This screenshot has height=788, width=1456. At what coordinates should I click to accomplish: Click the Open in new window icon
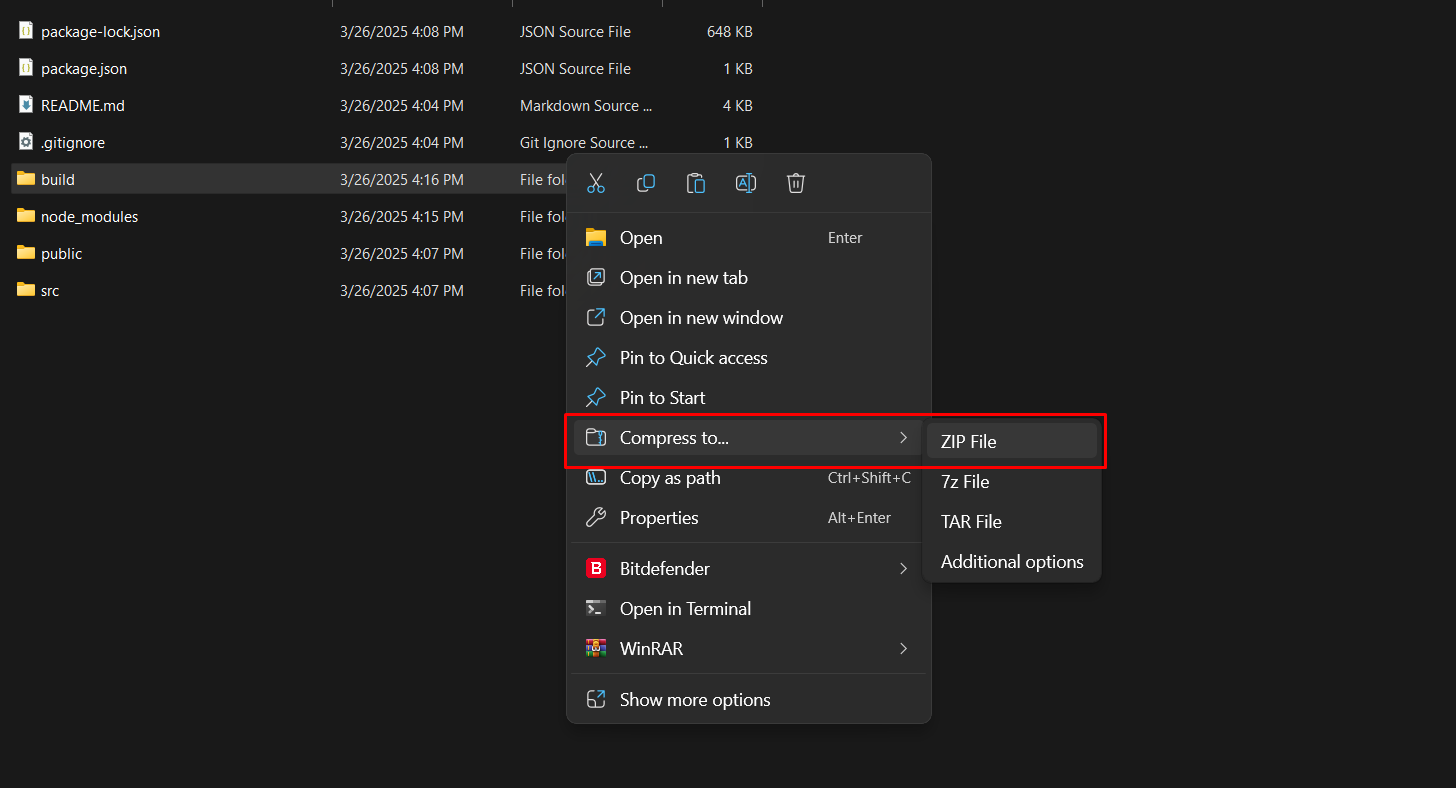(596, 318)
